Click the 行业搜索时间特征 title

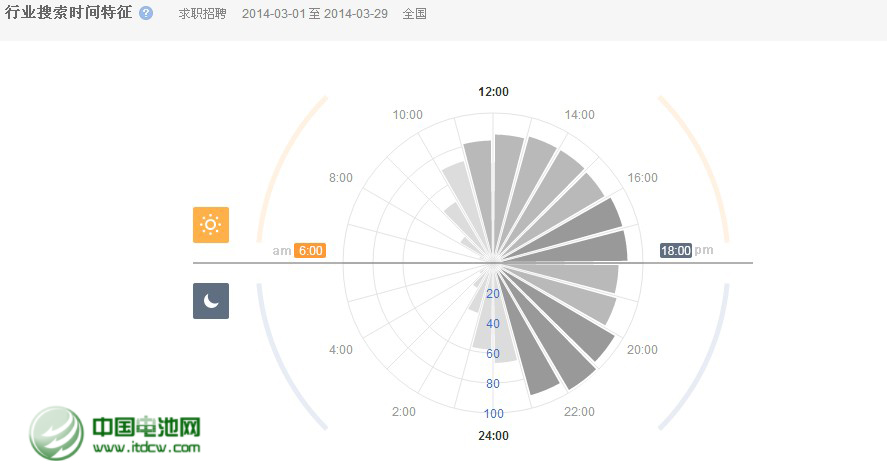tap(68, 14)
